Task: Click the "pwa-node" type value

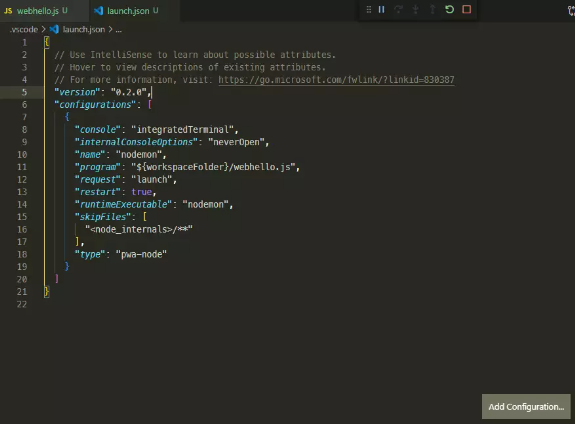Action: click(x=141, y=254)
